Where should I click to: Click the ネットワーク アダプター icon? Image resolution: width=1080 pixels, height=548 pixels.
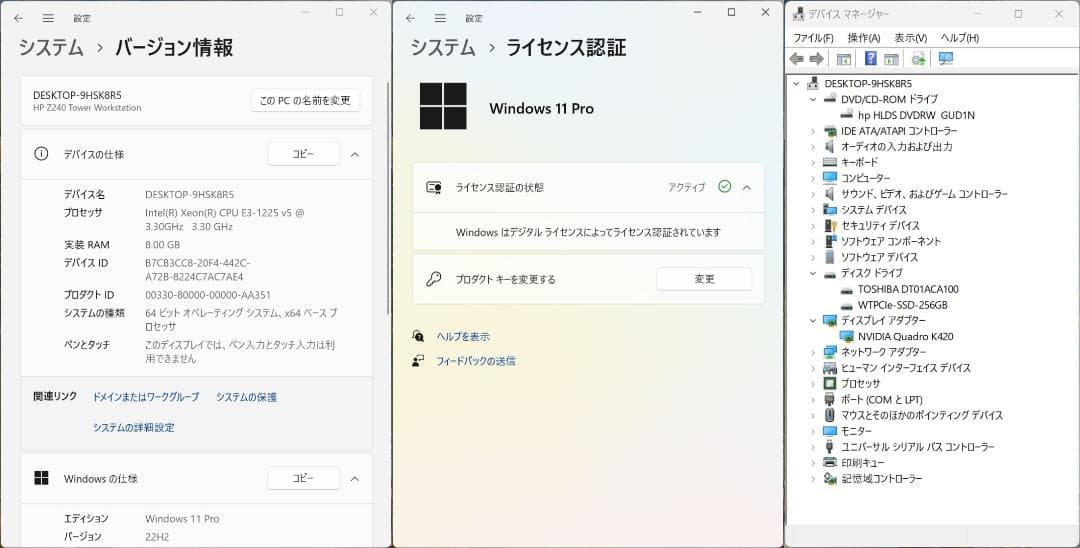tap(830, 352)
